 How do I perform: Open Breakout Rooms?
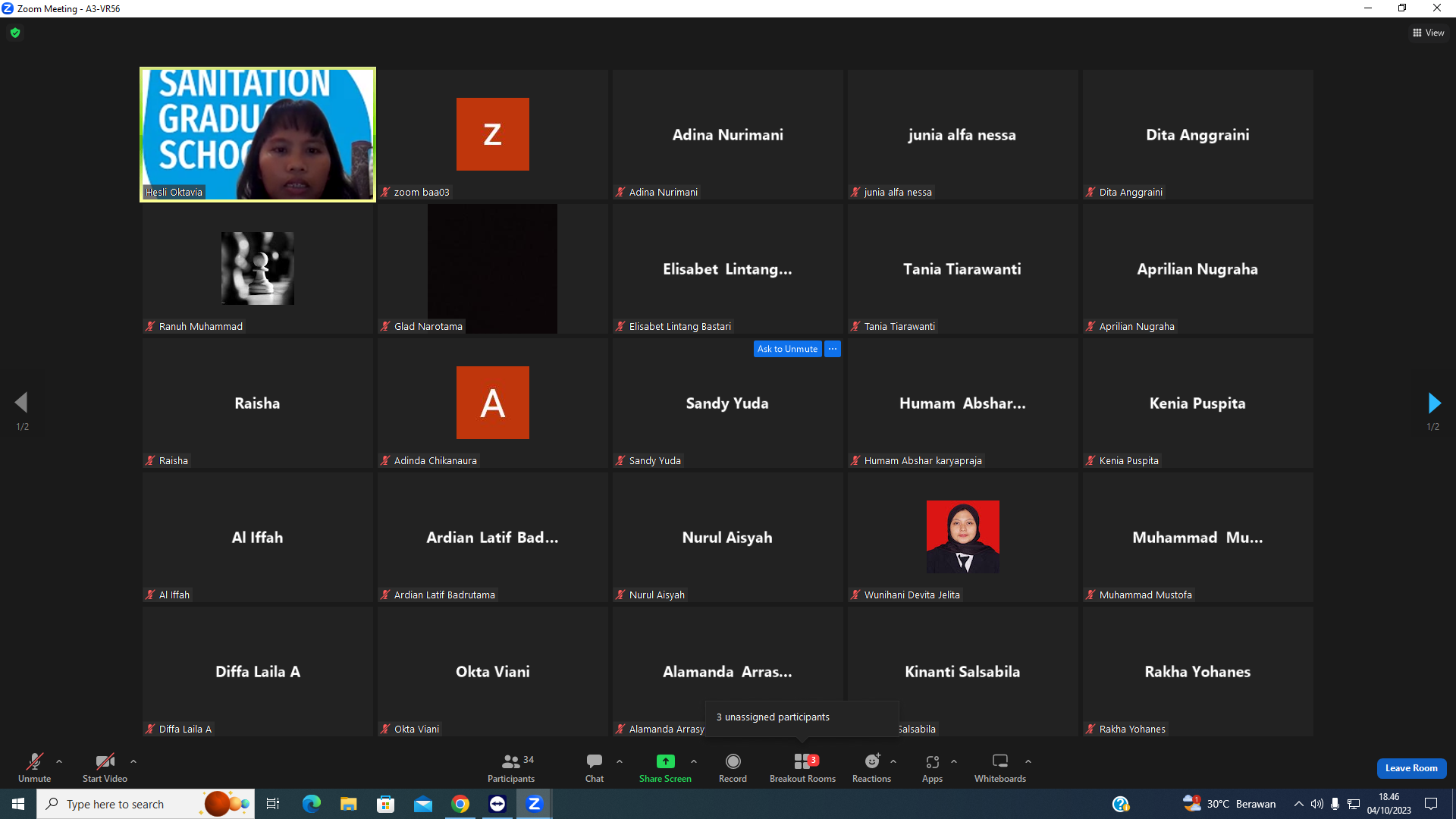(802, 767)
